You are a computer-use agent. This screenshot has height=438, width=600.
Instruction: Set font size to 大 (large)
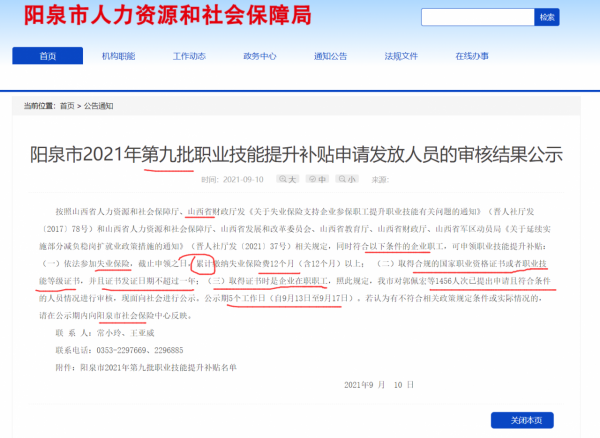click(287, 179)
